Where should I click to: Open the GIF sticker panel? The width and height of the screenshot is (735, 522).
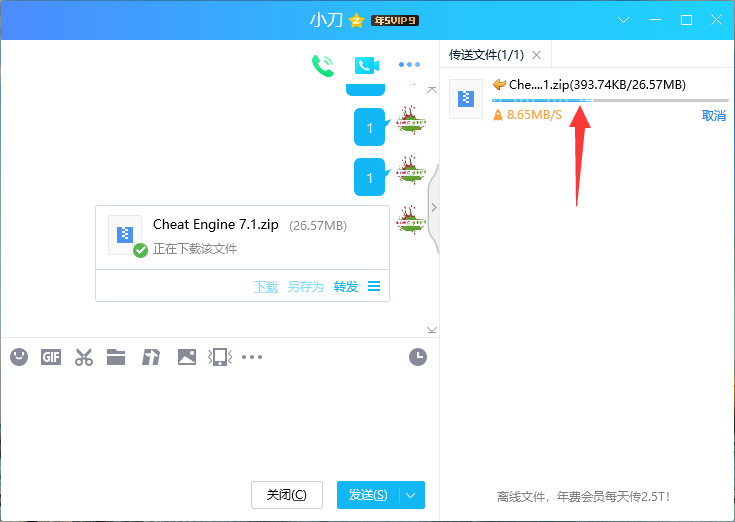pyautogui.click(x=51, y=356)
